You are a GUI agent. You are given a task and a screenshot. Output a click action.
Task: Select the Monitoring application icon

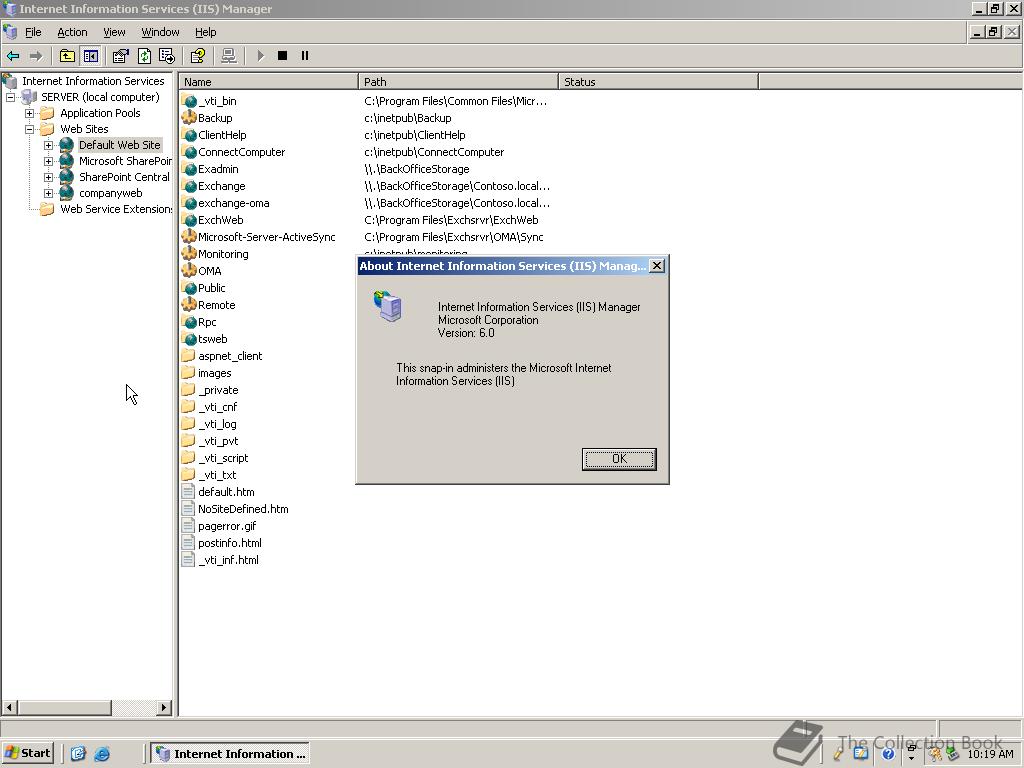(189, 254)
